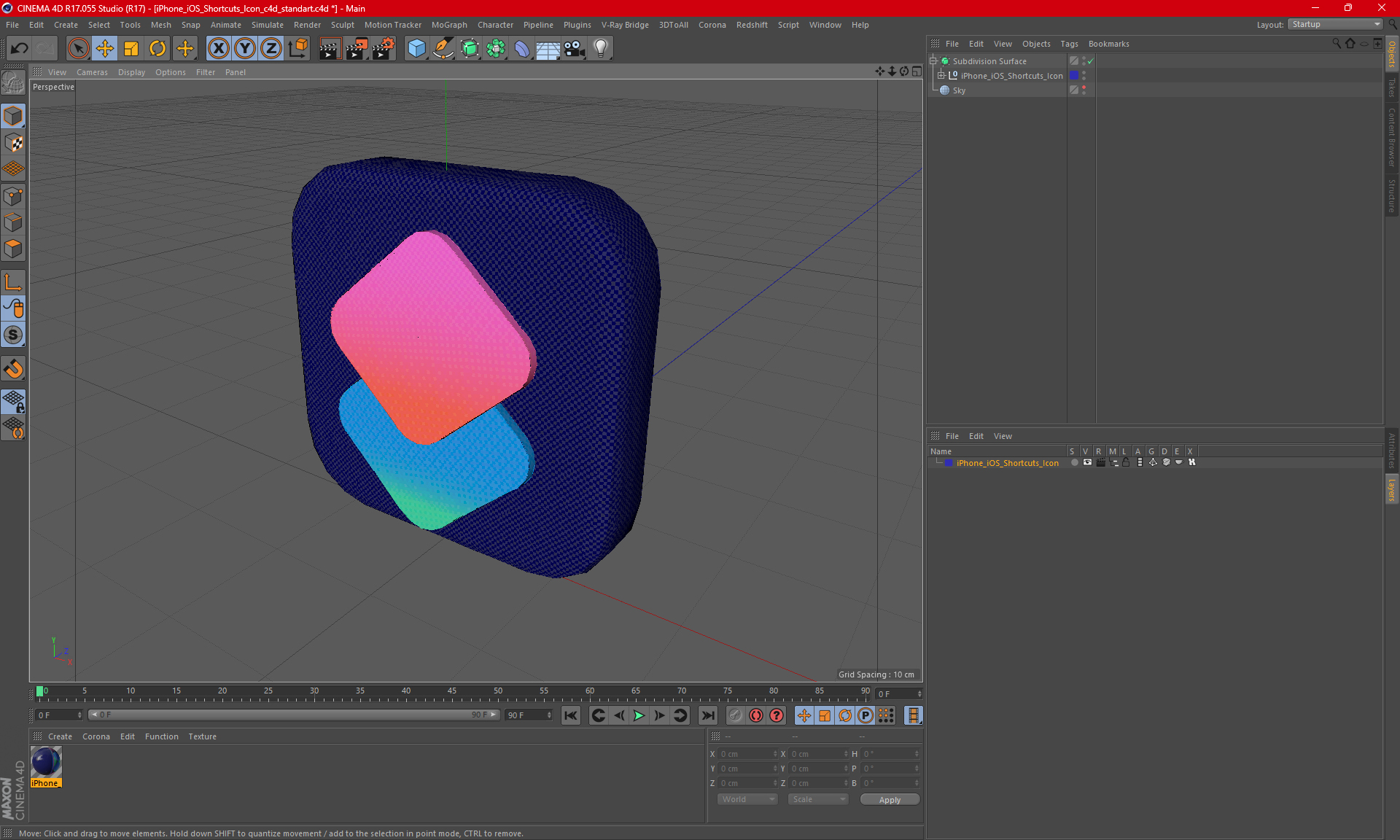Toggle layer view visibility icon

click(1087, 462)
